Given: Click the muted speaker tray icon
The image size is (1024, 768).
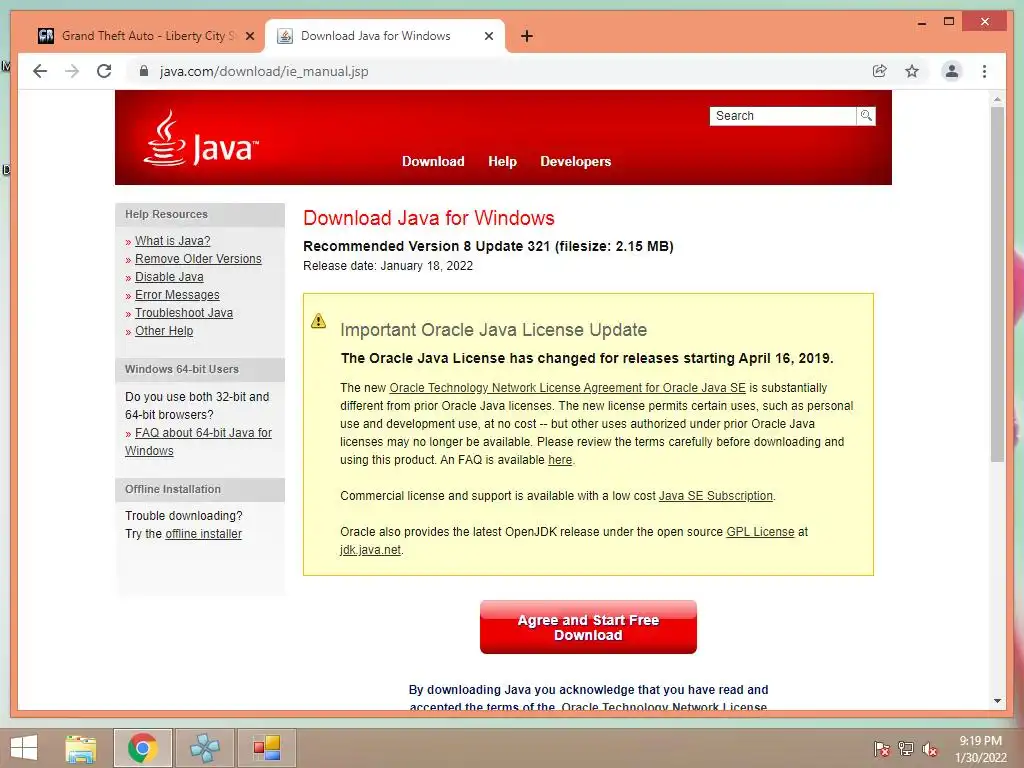Looking at the screenshot, I should point(930,749).
